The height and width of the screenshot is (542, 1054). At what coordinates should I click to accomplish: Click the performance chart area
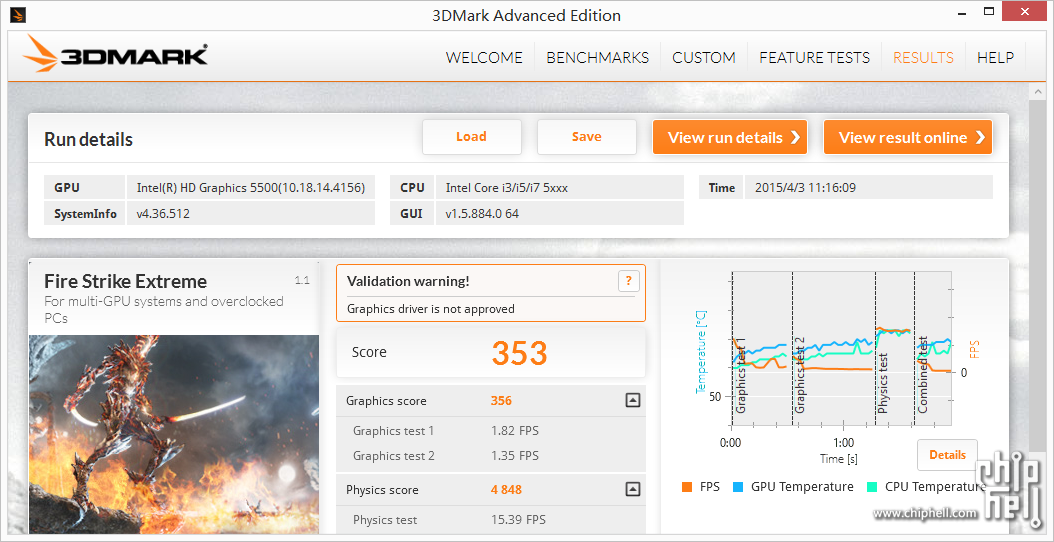pos(841,348)
